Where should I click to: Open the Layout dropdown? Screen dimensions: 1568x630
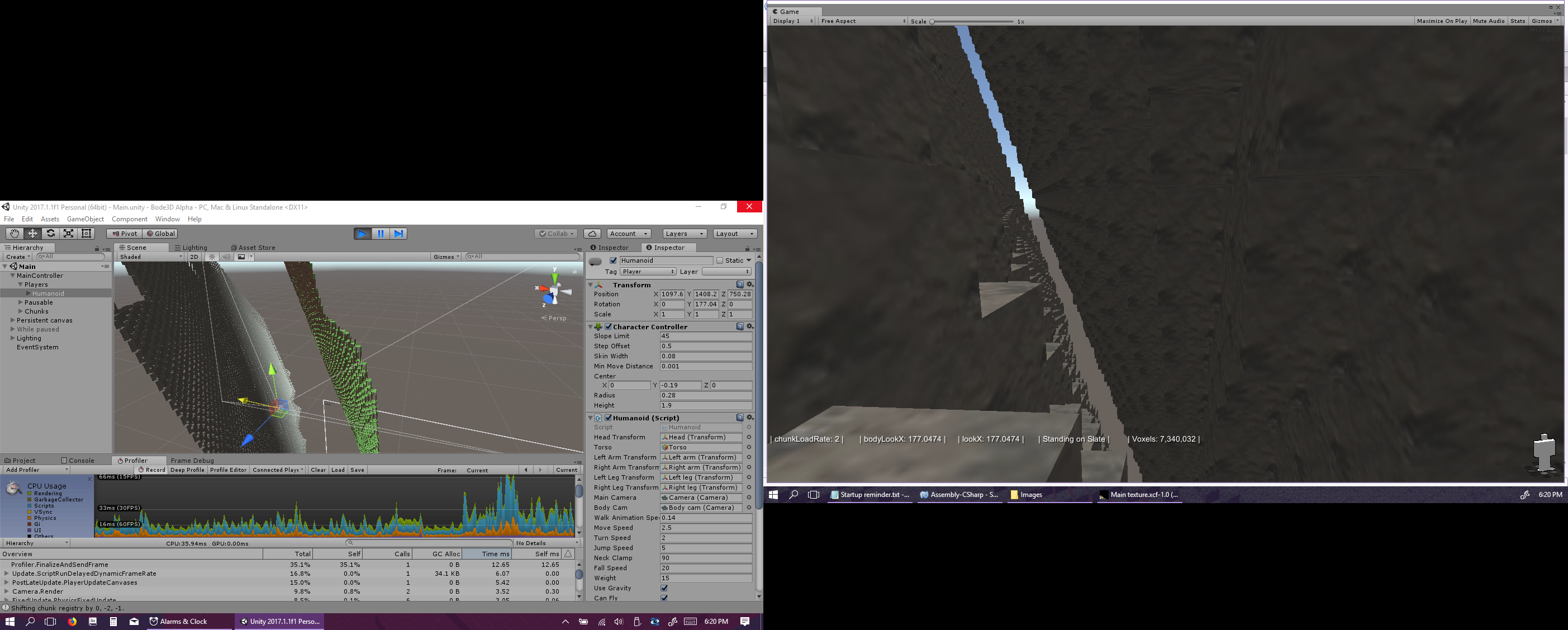[x=735, y=234]
